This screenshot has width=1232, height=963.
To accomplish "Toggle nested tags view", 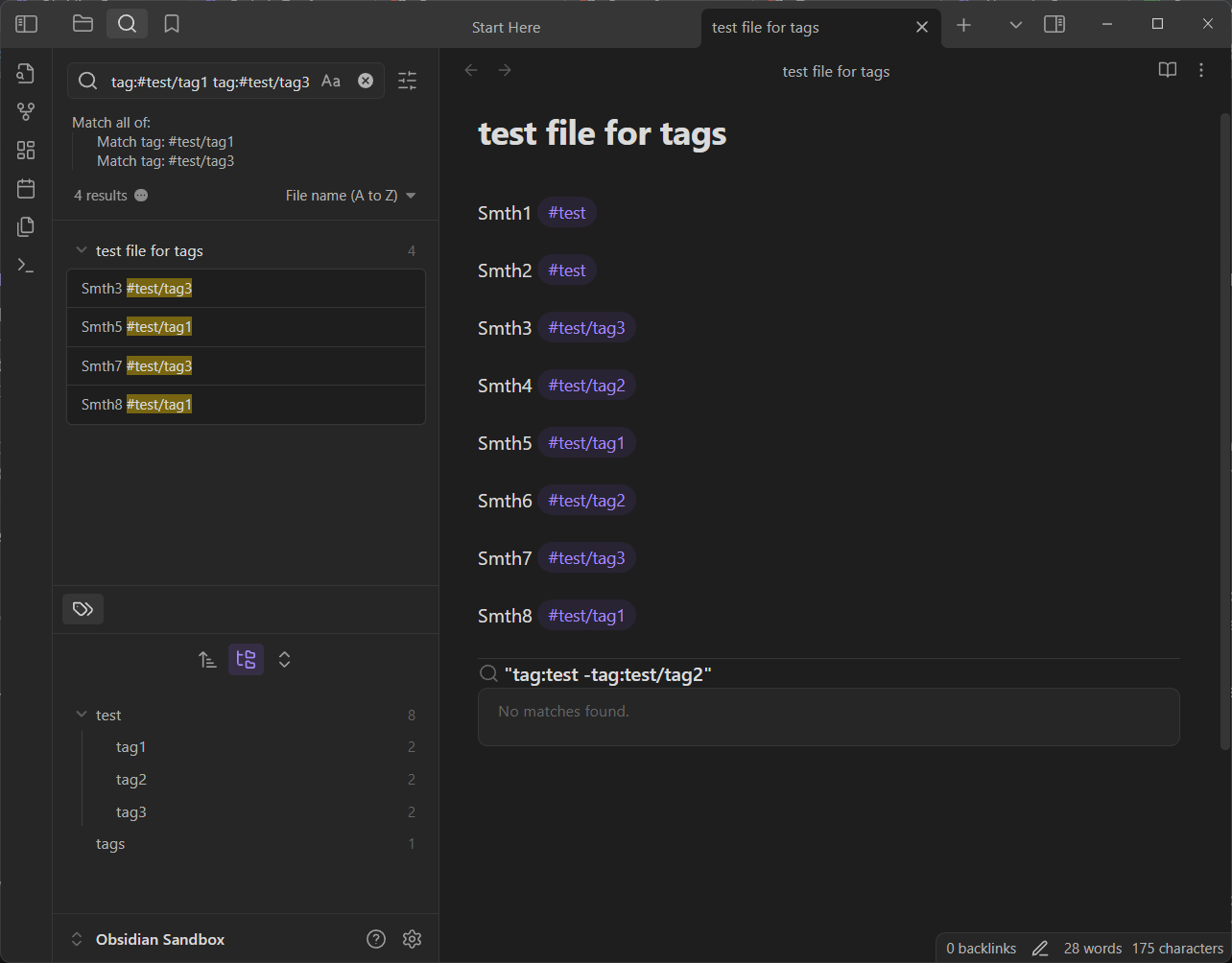I will pos(246,660).
